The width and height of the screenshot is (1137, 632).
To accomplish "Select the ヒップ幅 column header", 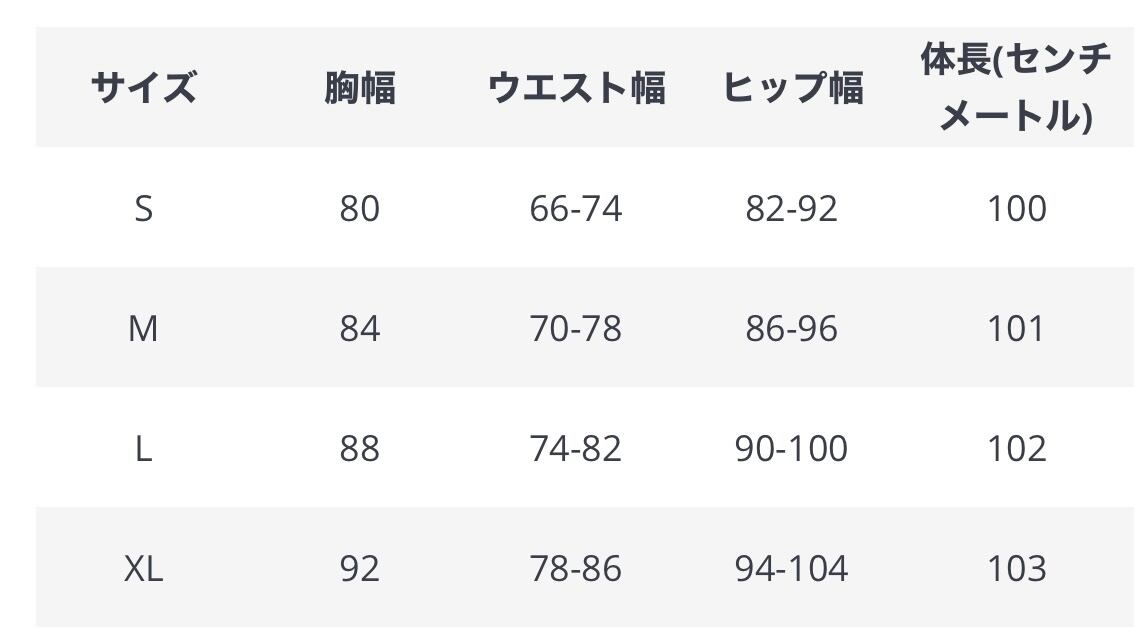I will point(792,88).
